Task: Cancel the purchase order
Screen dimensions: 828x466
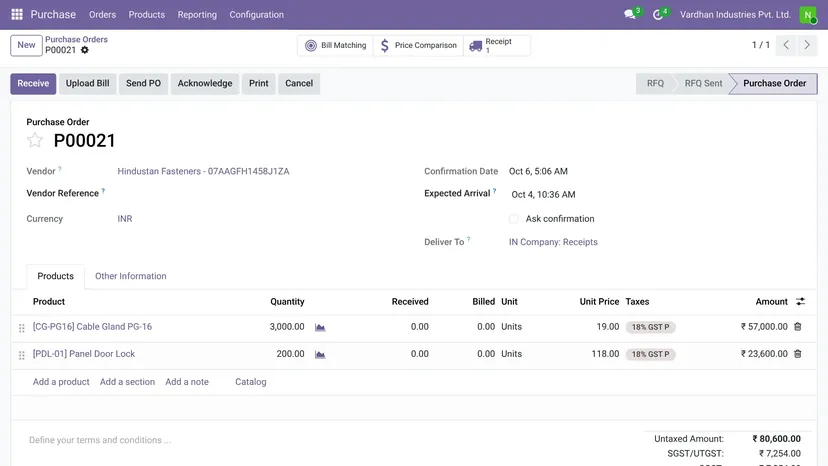Action: (x=299, y=83)
